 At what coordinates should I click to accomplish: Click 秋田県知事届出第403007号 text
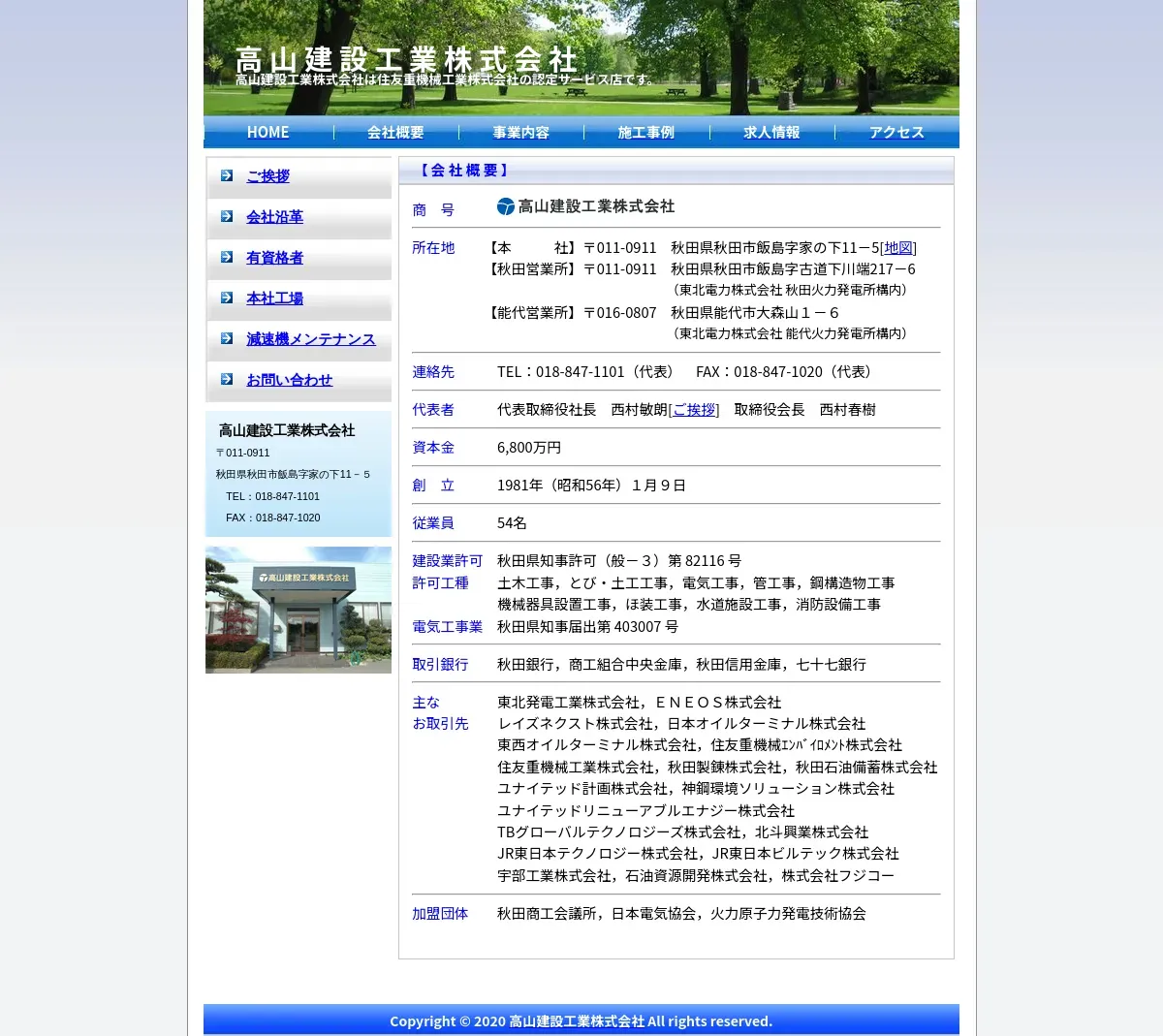pyautogui.click(x=587, y=626)
